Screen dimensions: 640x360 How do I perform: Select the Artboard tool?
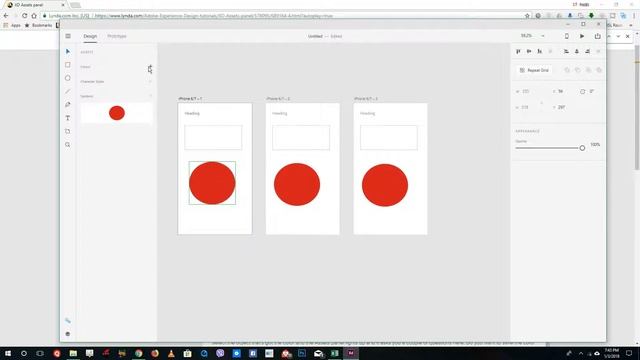tap(68, 131)
